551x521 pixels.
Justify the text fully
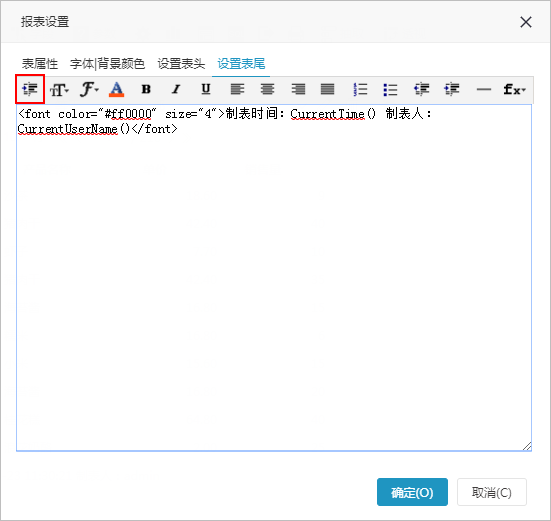click(328, 89)
